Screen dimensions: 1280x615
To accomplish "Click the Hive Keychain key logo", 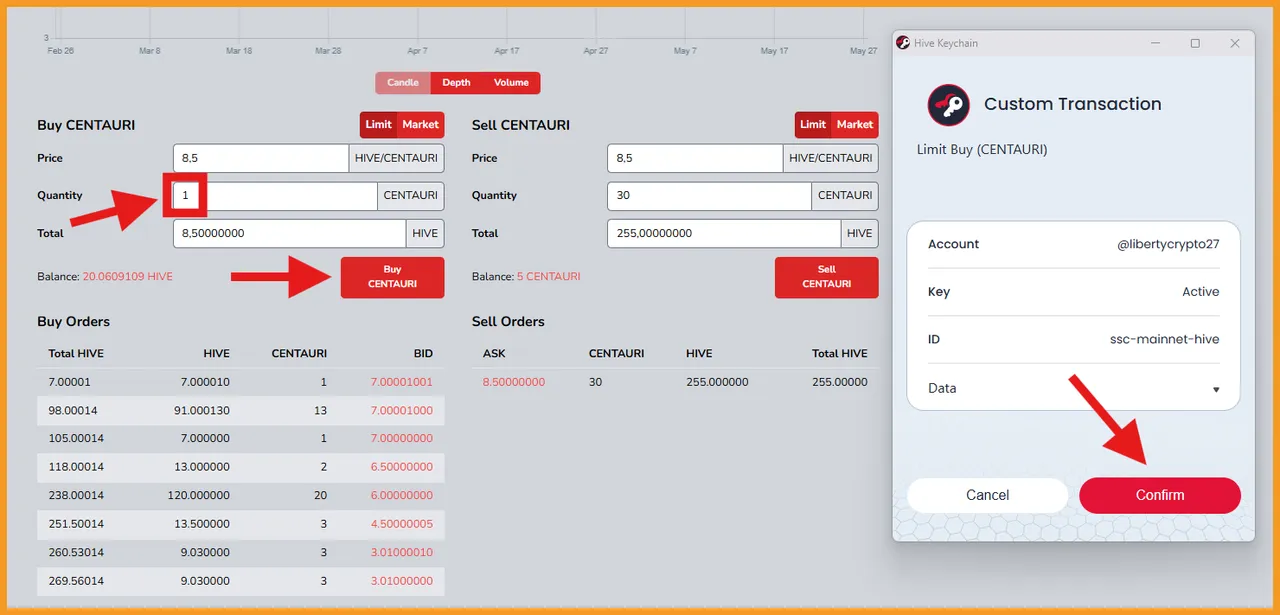I will [x=948, y=105].
